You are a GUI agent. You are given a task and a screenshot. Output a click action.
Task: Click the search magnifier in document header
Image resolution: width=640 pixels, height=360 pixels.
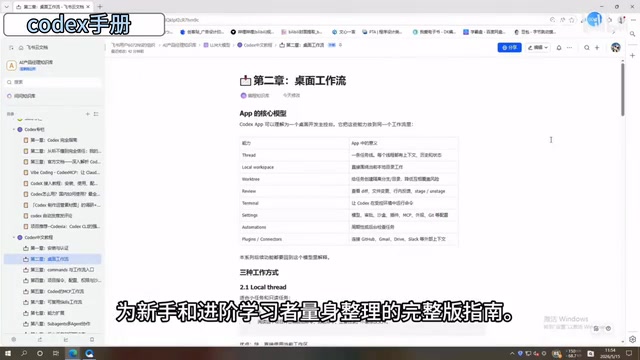(587, 48)
